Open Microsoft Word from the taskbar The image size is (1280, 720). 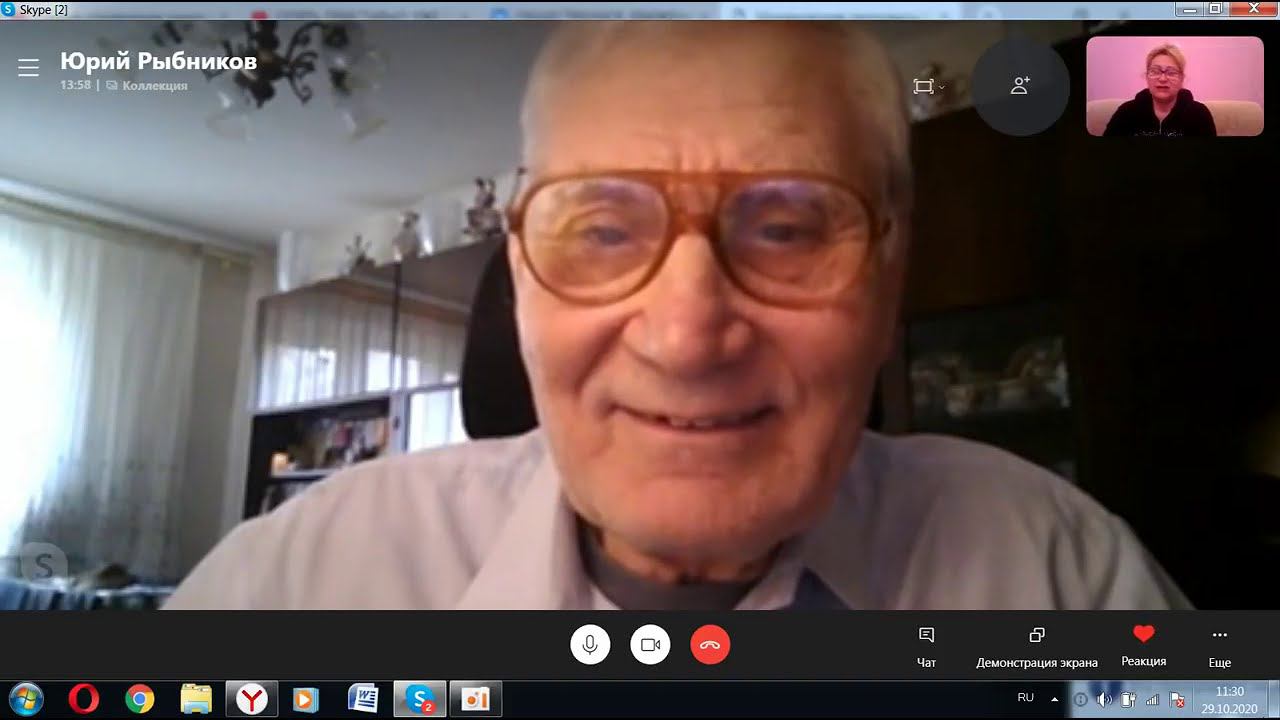coord(363,699)
